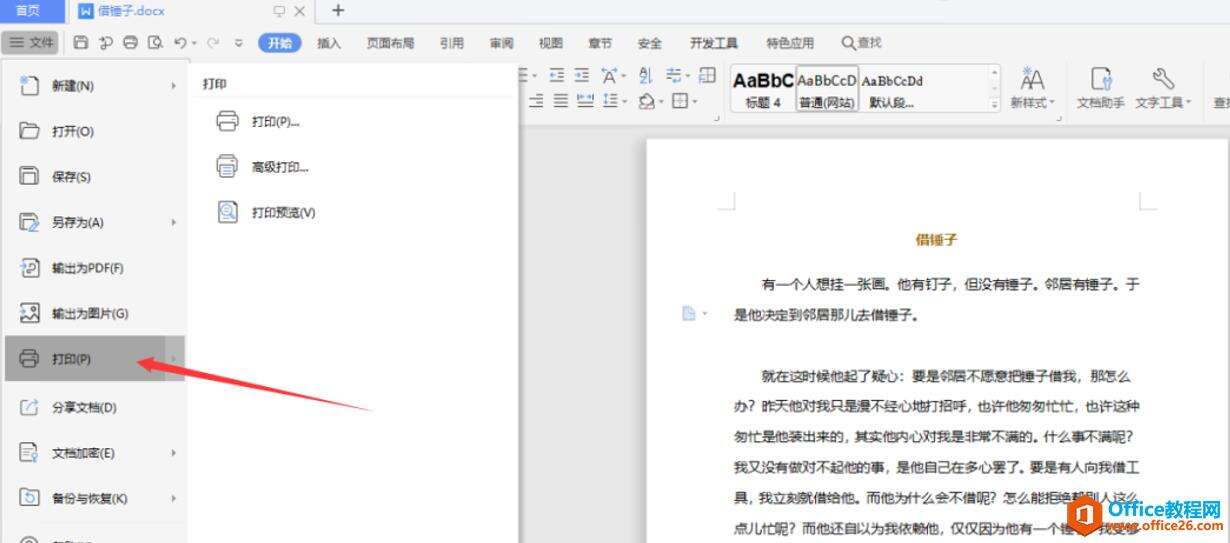Expand the 新建(N) submenu arrow
The width and height of the screenshot is (1230, 543).
pyautogui.click(x=173, y=86)
